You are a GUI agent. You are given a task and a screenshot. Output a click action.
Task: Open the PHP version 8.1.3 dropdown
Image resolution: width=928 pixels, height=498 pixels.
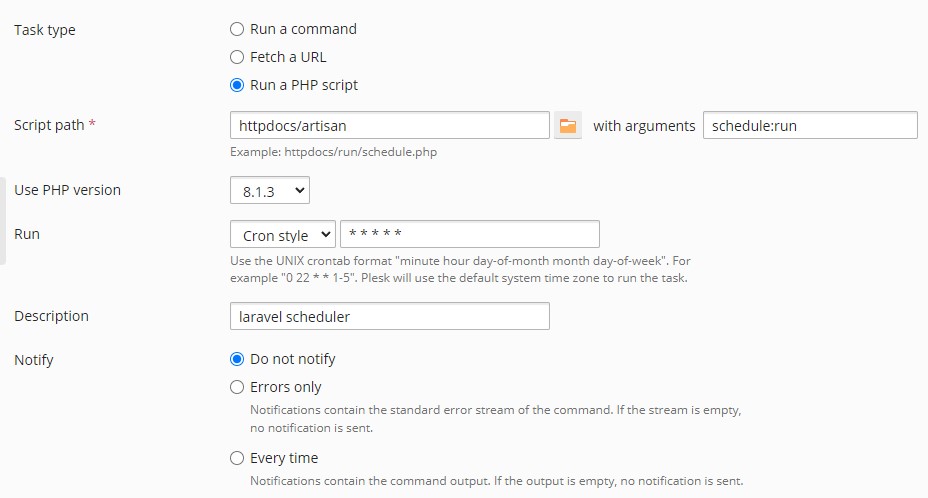pyautogui.click(x=270, y=190)
